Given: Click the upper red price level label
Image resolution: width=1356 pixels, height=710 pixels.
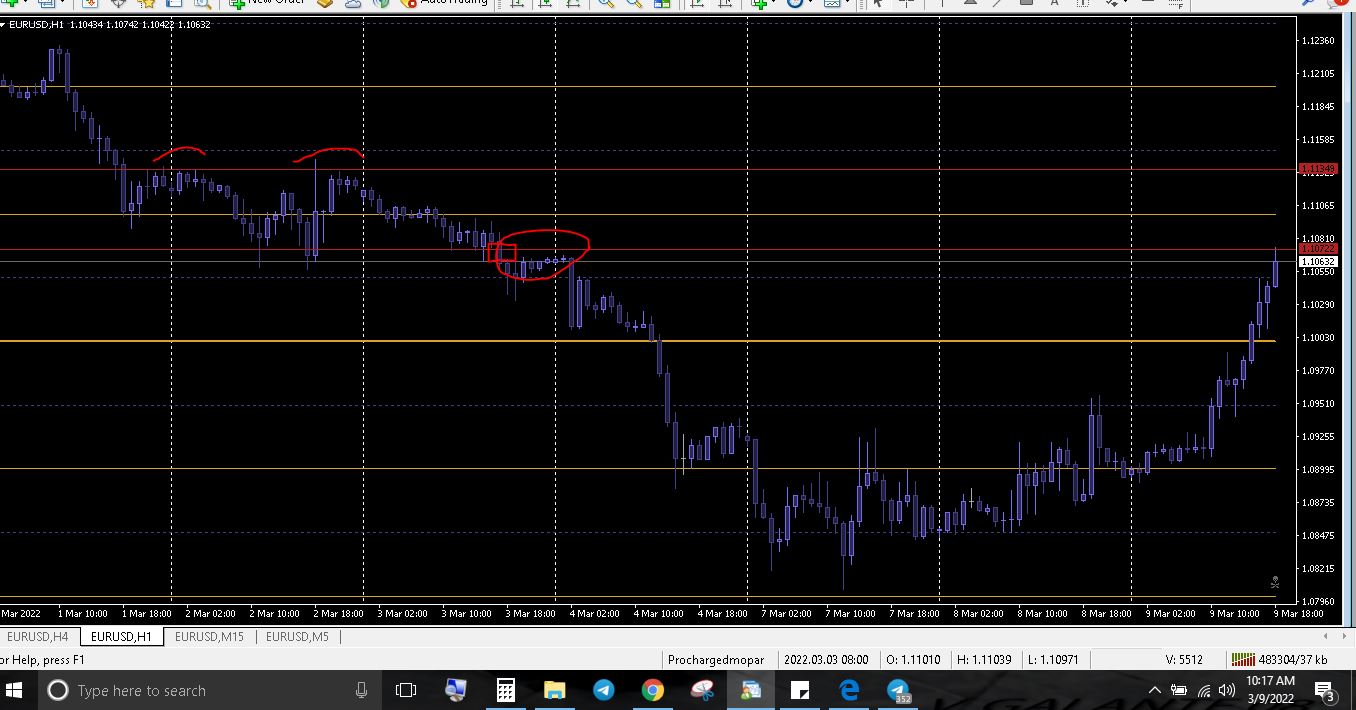Looking at the screenshot, I should click(1317, 169).
